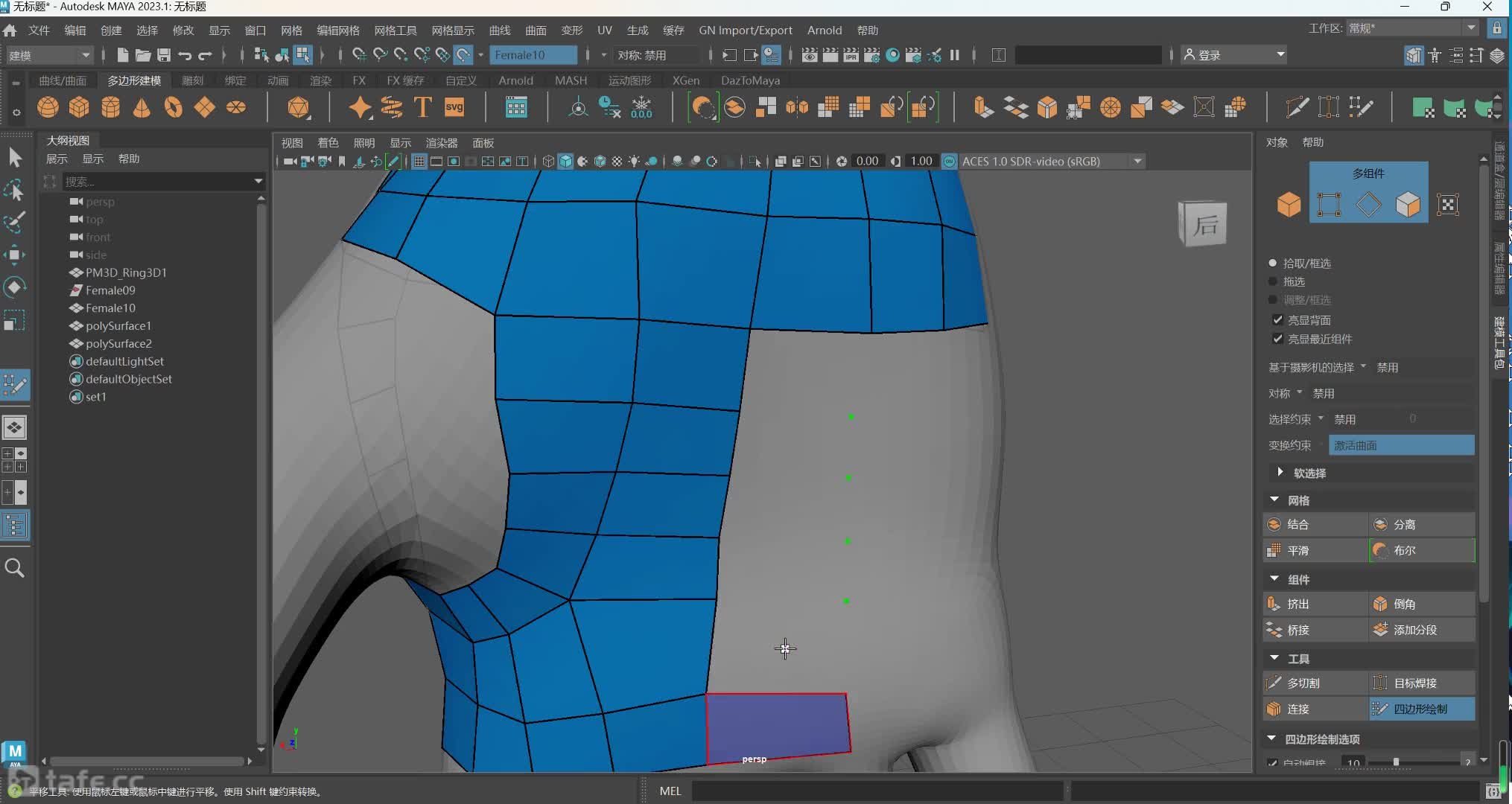Image resolution: width=1512 pixels, height=804 pixels.
Task: Toggle viewport grid display icon
Action: point(419,162)
